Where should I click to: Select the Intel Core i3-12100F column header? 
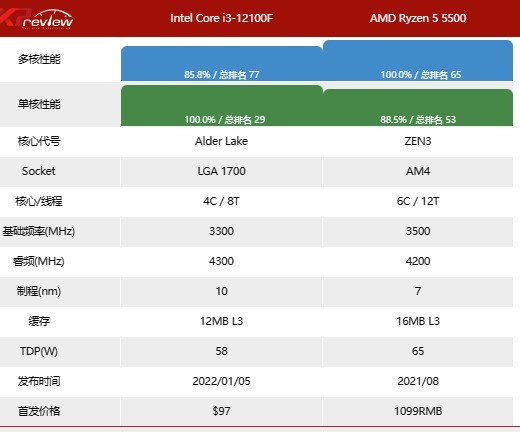221,18
